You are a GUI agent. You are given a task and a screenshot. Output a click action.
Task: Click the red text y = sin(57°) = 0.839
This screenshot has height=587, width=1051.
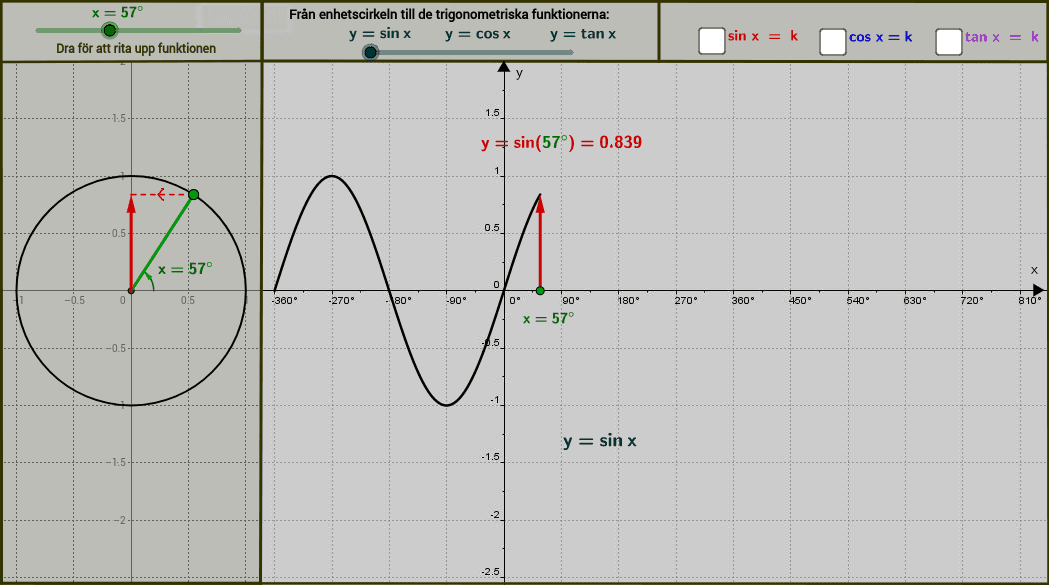pos(562,143)
